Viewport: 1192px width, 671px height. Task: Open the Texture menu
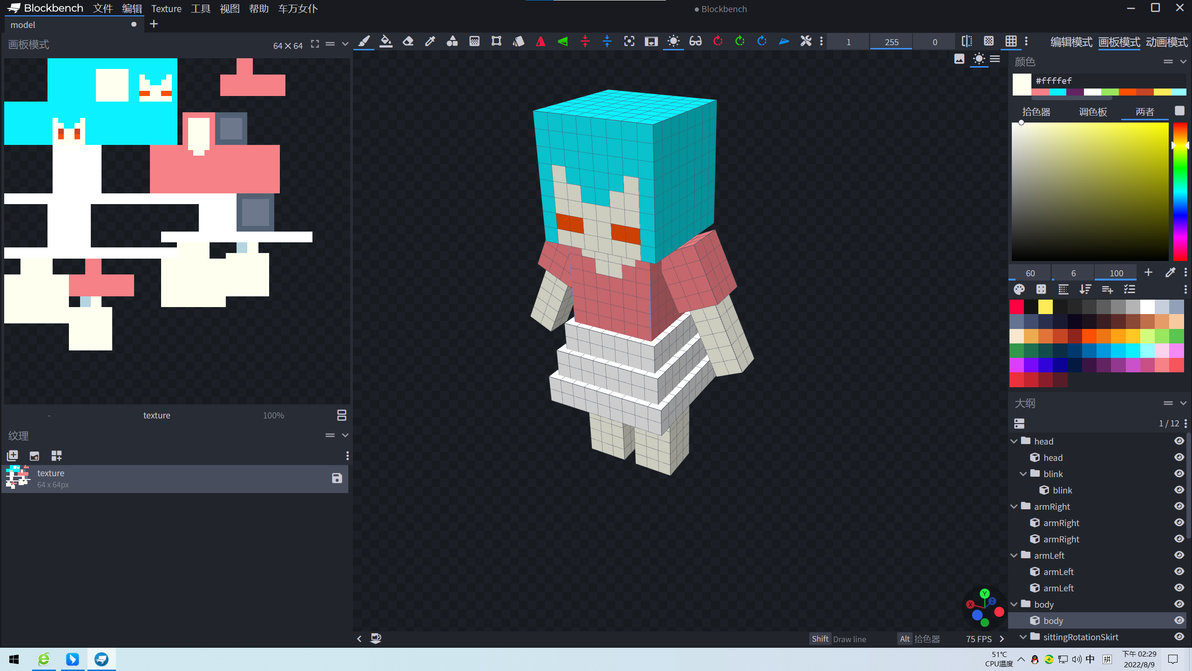166,8
